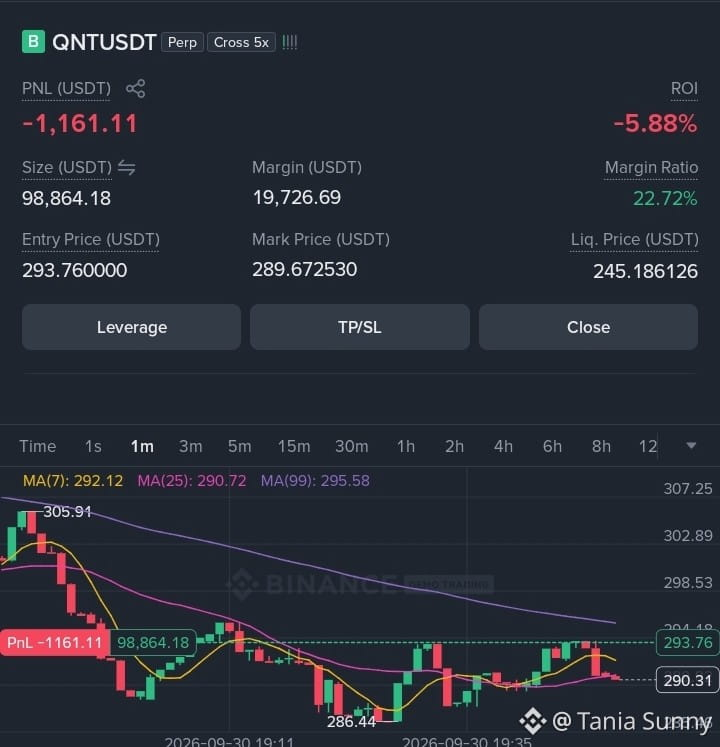Open the Leverage adjustment button

(x=132, y=327)
